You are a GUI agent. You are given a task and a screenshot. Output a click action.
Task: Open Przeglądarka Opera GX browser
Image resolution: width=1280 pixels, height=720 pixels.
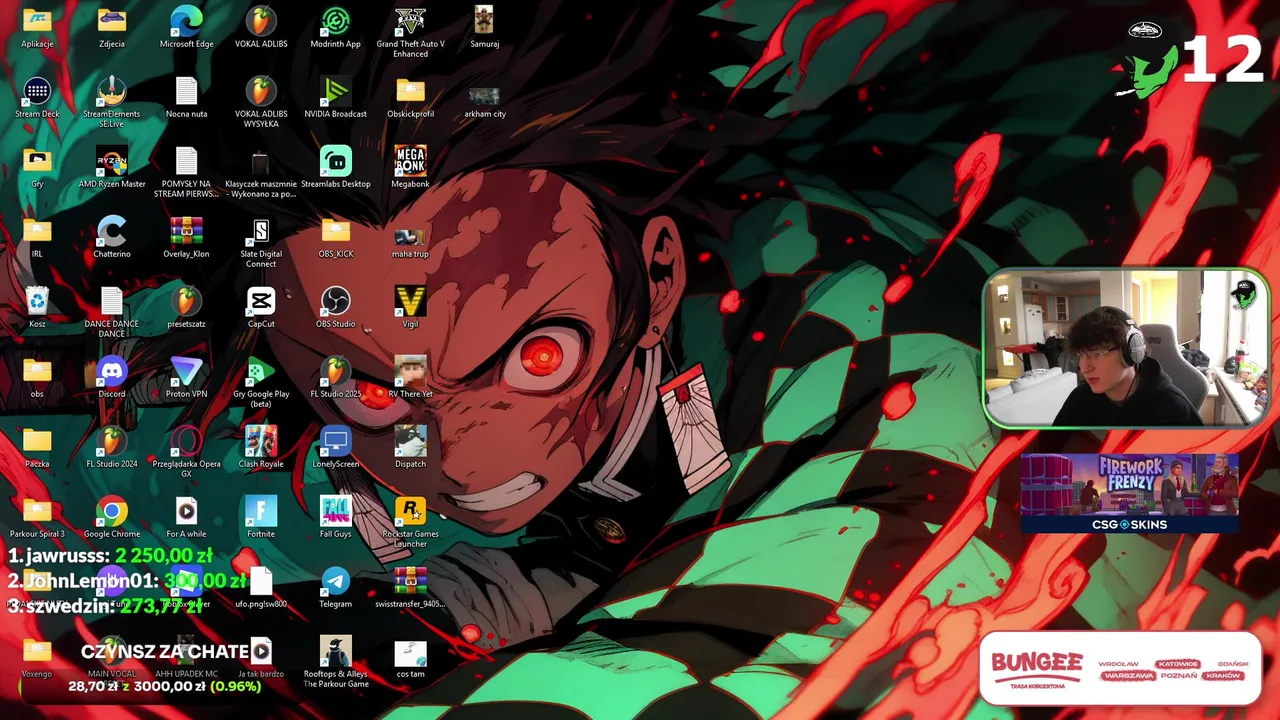(x=186, y=452)
